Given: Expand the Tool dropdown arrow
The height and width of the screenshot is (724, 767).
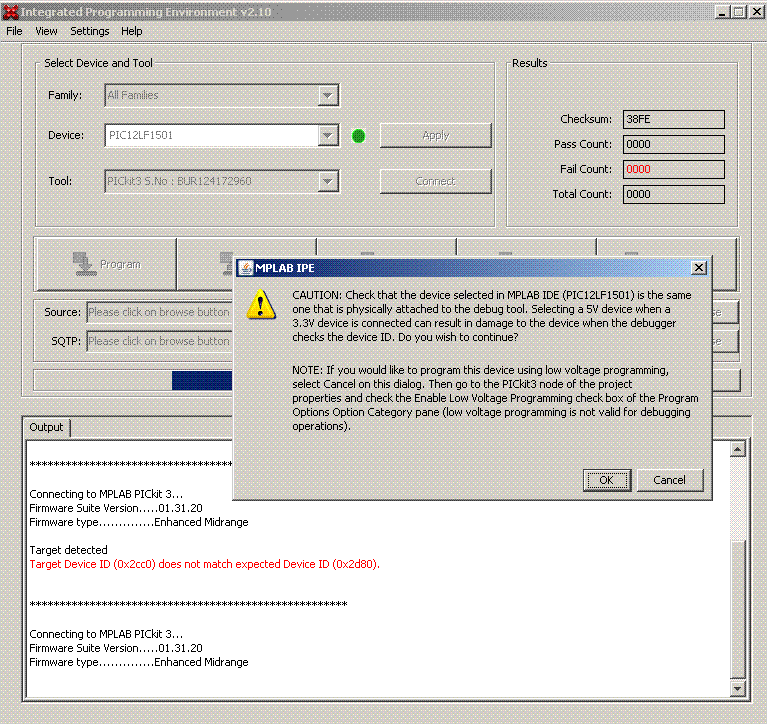Looking at the screenshot, I should point(328,181).
